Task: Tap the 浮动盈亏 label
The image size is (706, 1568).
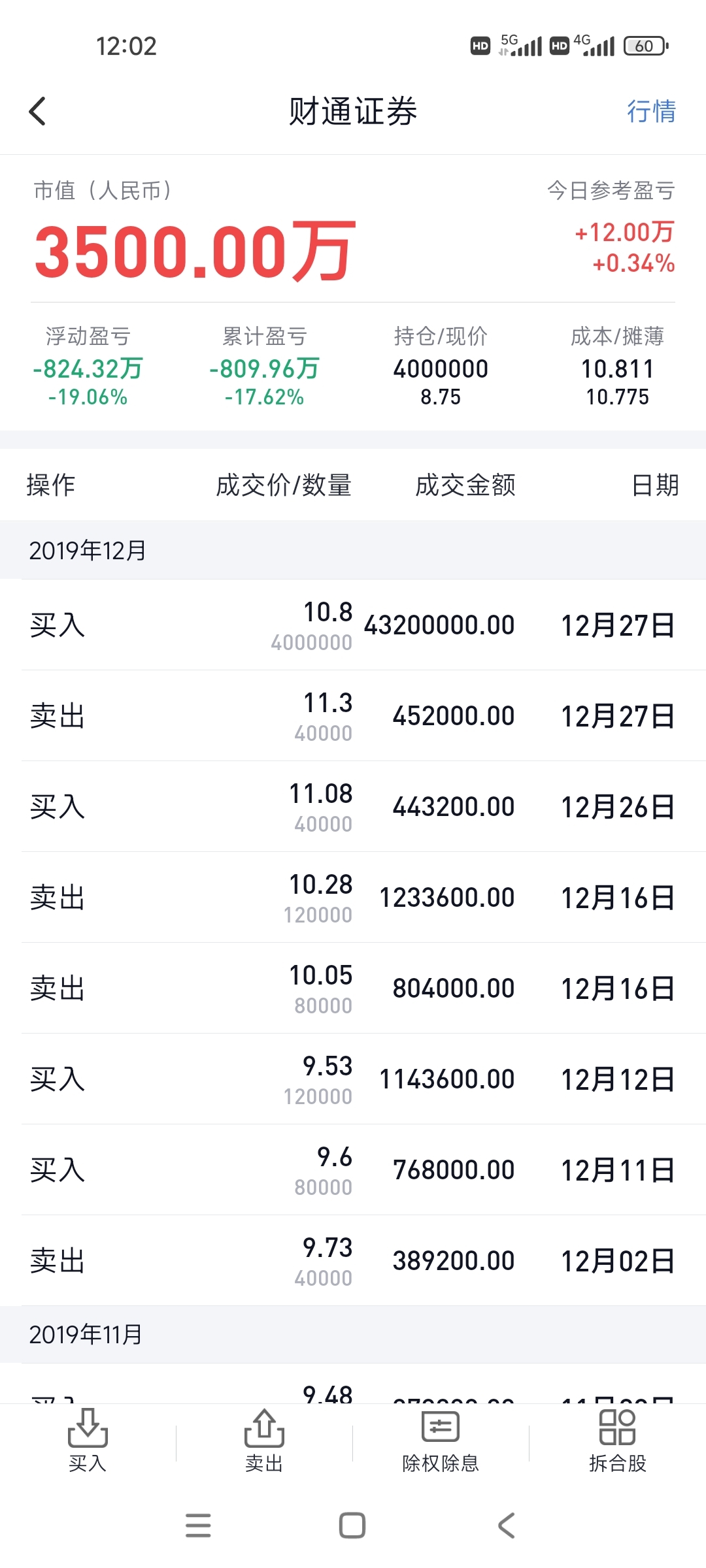Action: 88,336
